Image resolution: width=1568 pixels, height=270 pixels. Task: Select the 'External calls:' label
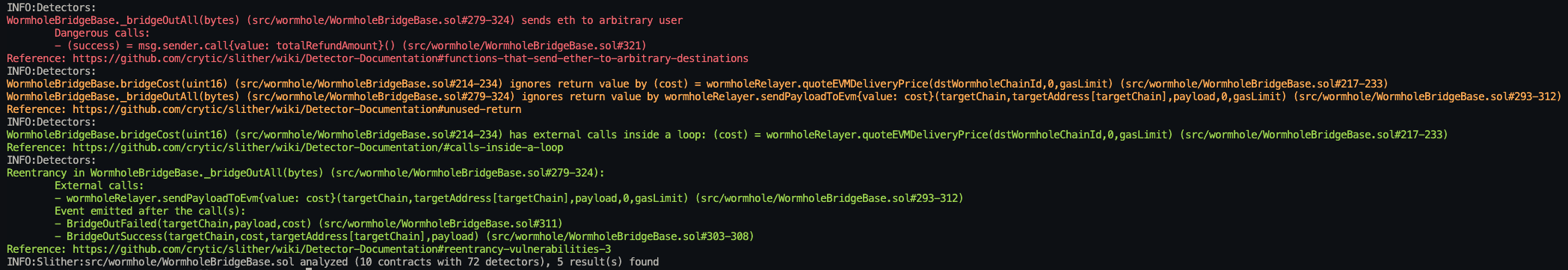(99, 185)
